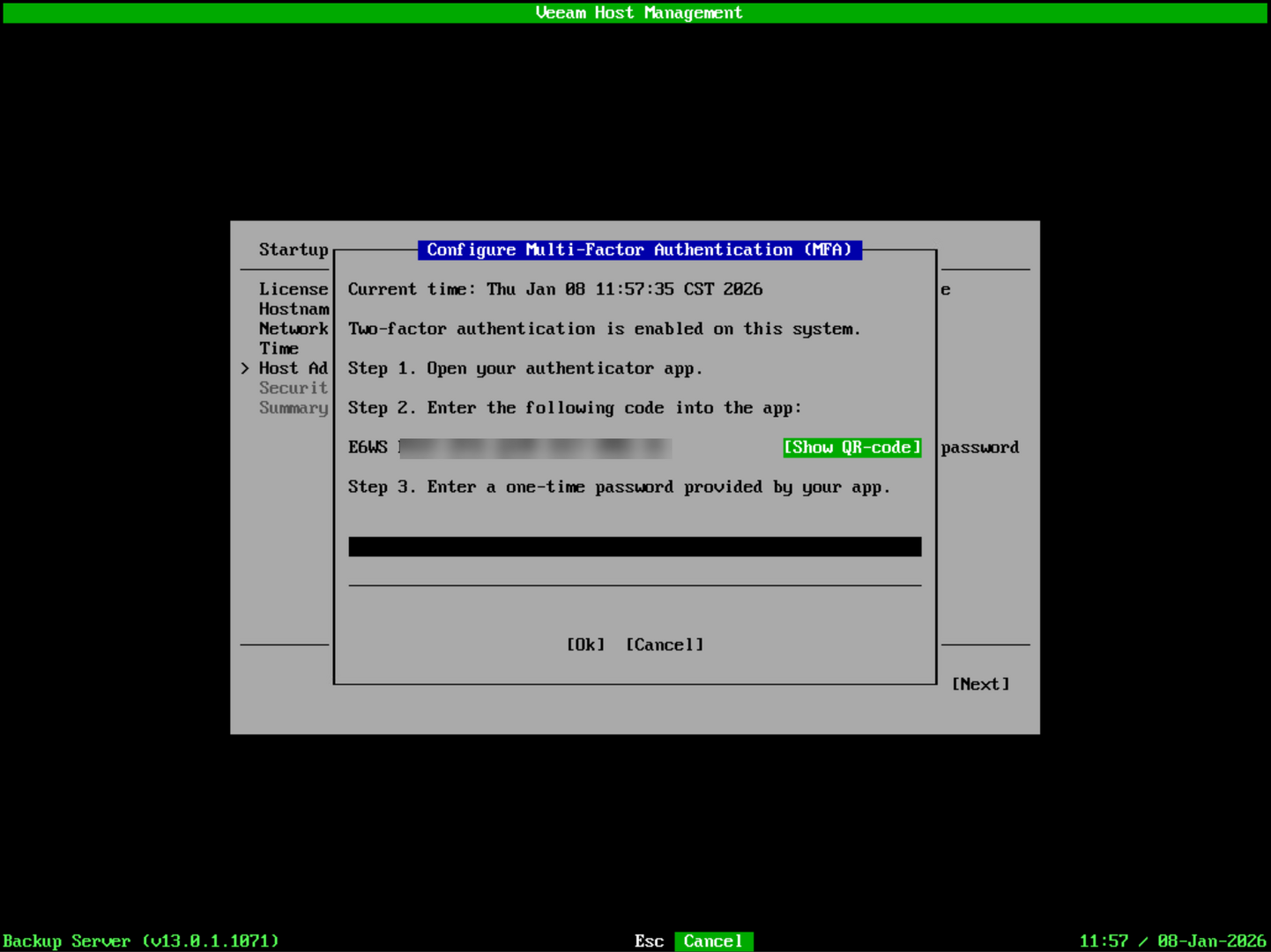Click the arrow marker beside Host Admin
1271x952 pixels.
[245, 368]
